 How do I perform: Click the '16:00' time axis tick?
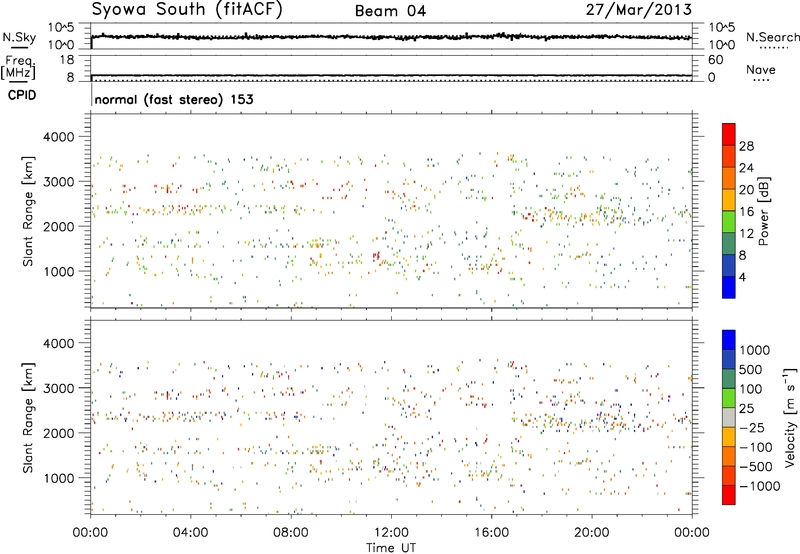tap(491, 533)
